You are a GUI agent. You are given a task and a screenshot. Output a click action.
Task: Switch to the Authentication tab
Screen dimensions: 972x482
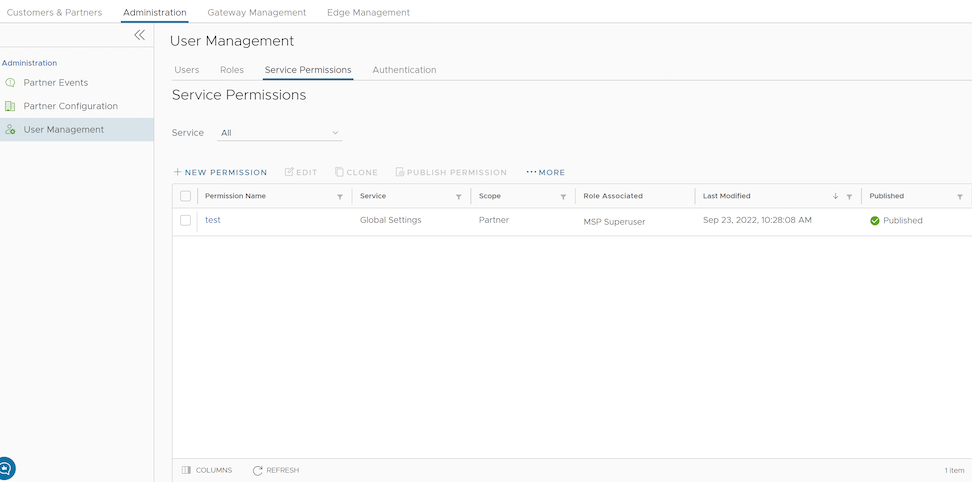(x=404, y=70)
